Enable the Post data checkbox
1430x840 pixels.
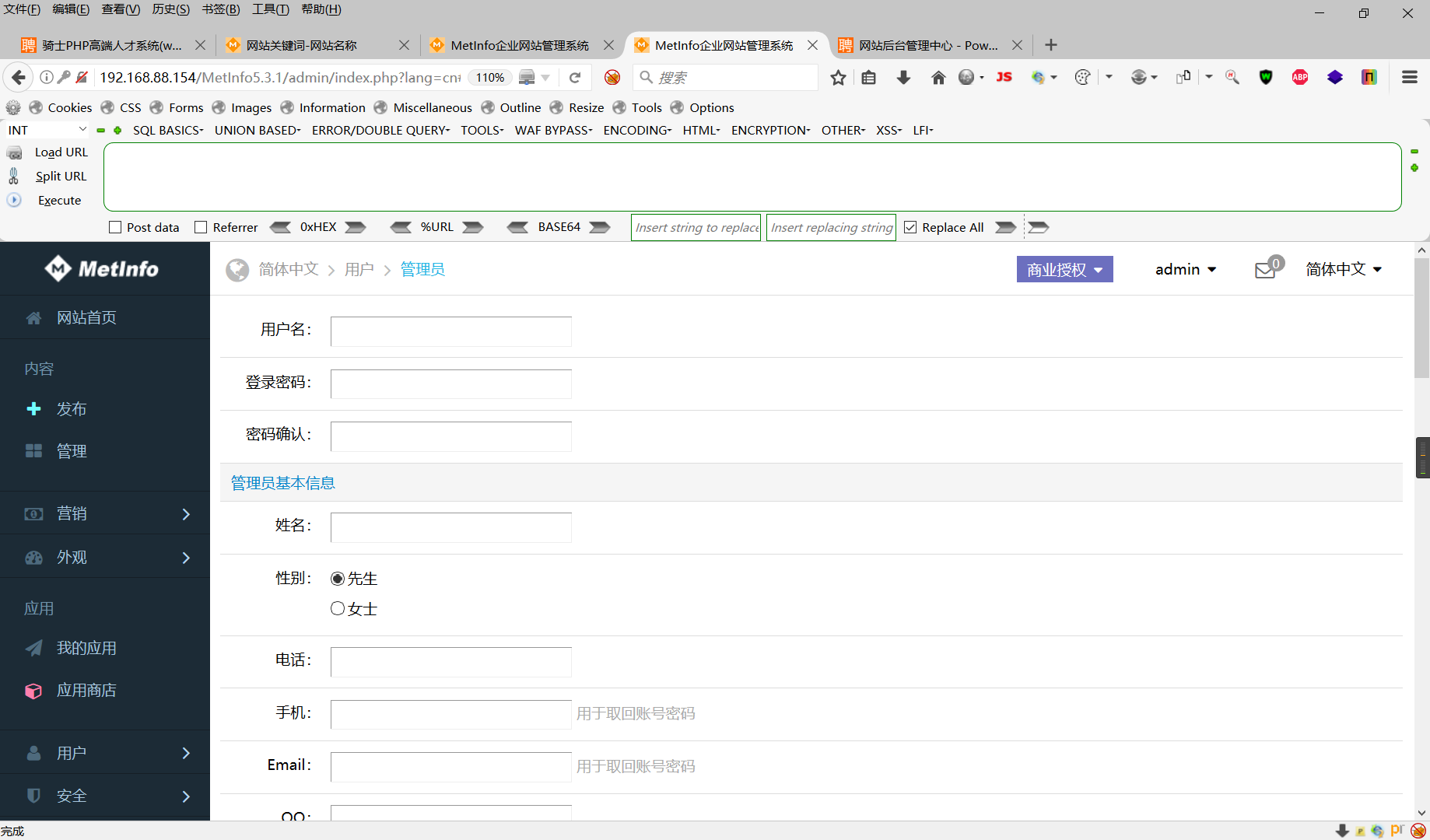click(x=114, y=227)
